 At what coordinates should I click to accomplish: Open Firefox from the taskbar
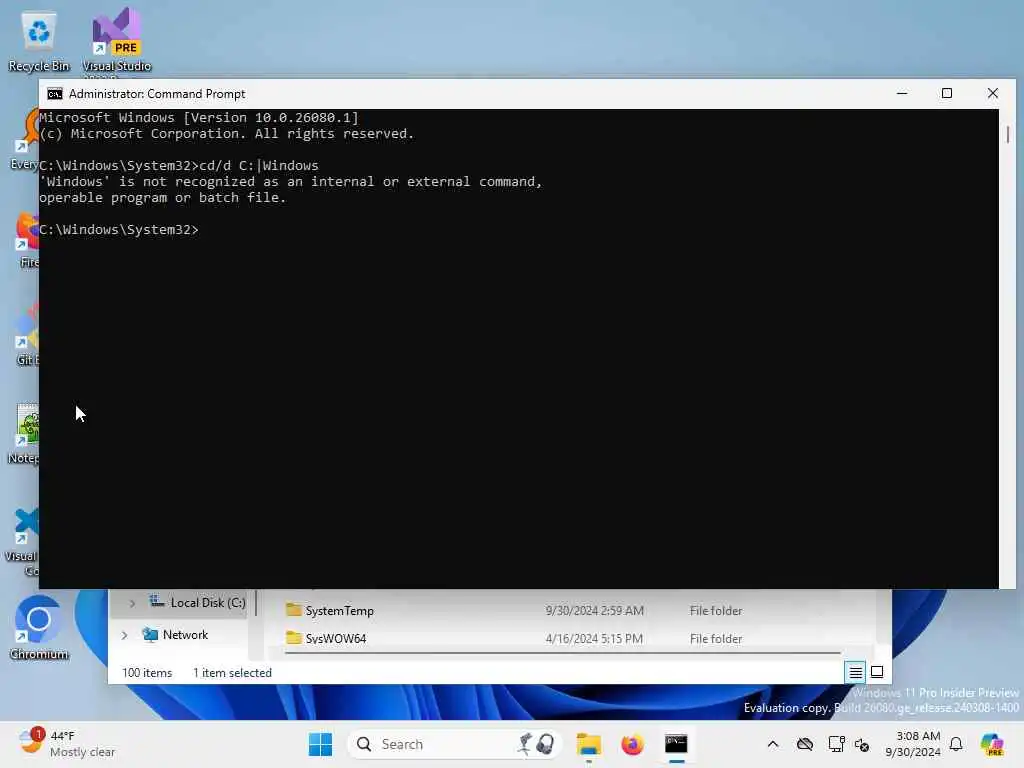coord(632,744)
